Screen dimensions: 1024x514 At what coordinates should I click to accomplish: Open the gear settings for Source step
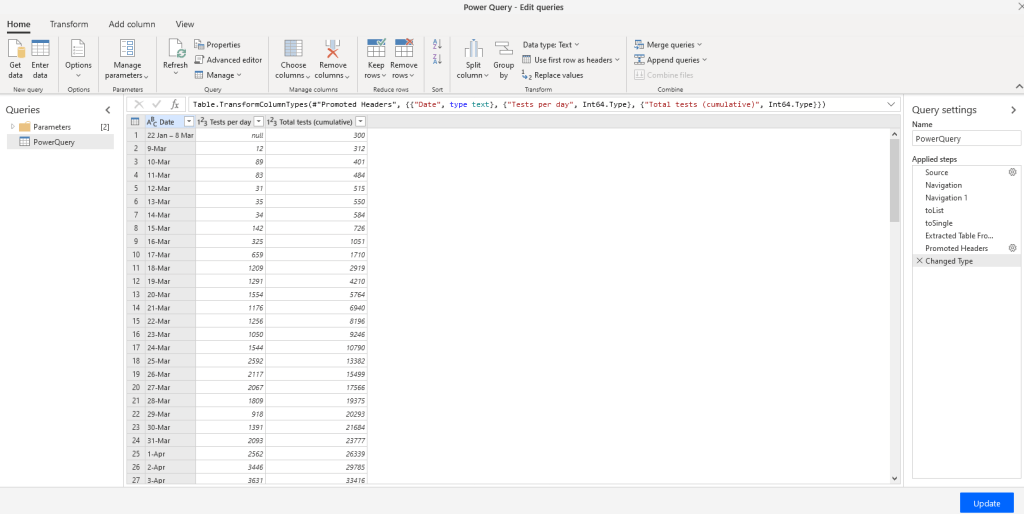[x=1012, y=172]
